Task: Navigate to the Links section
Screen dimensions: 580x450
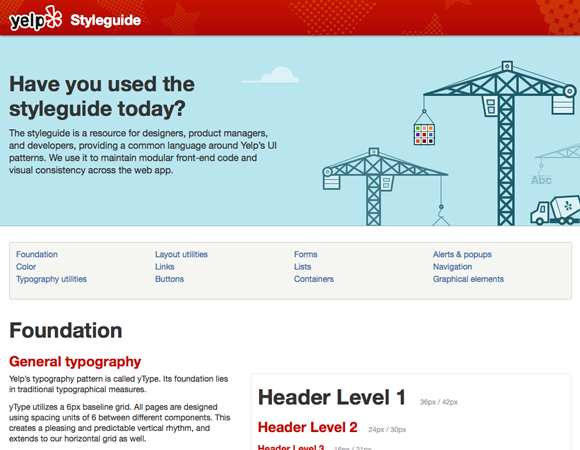Action: [165, 267]
